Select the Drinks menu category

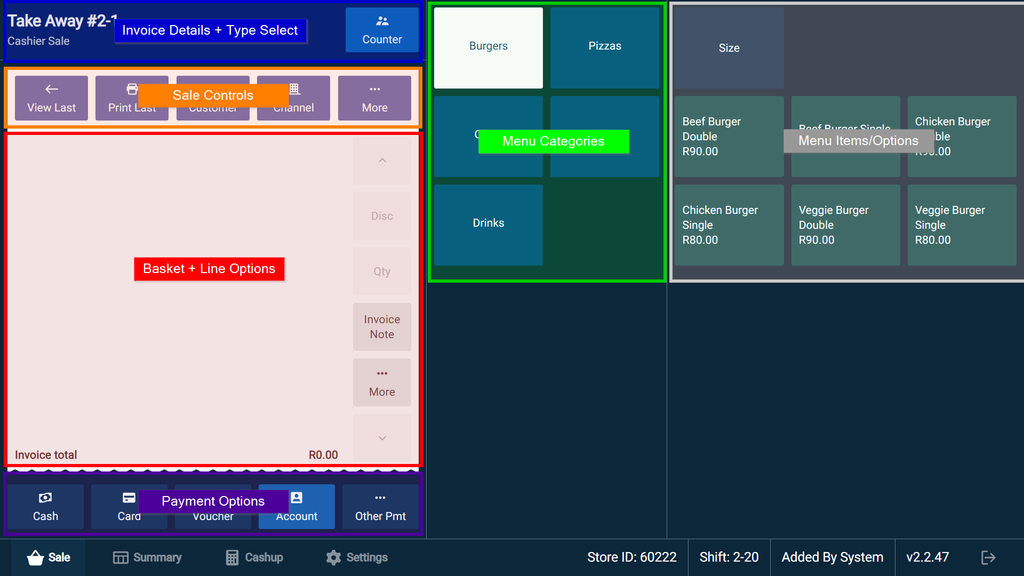[x=488, y=225]
